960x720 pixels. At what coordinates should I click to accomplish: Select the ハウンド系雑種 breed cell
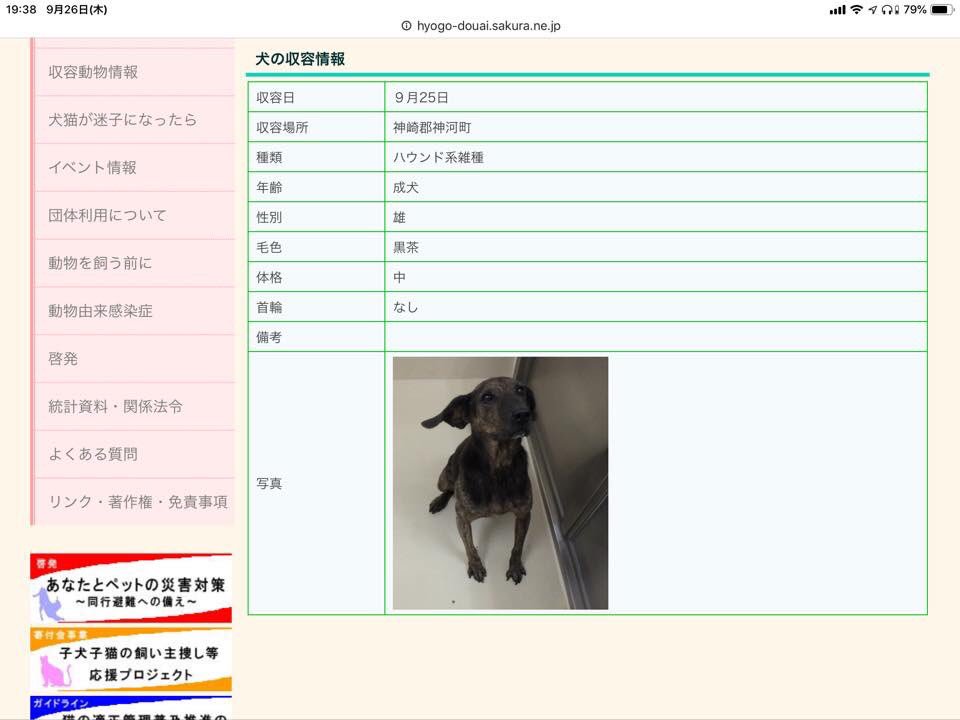pos(656,157)
